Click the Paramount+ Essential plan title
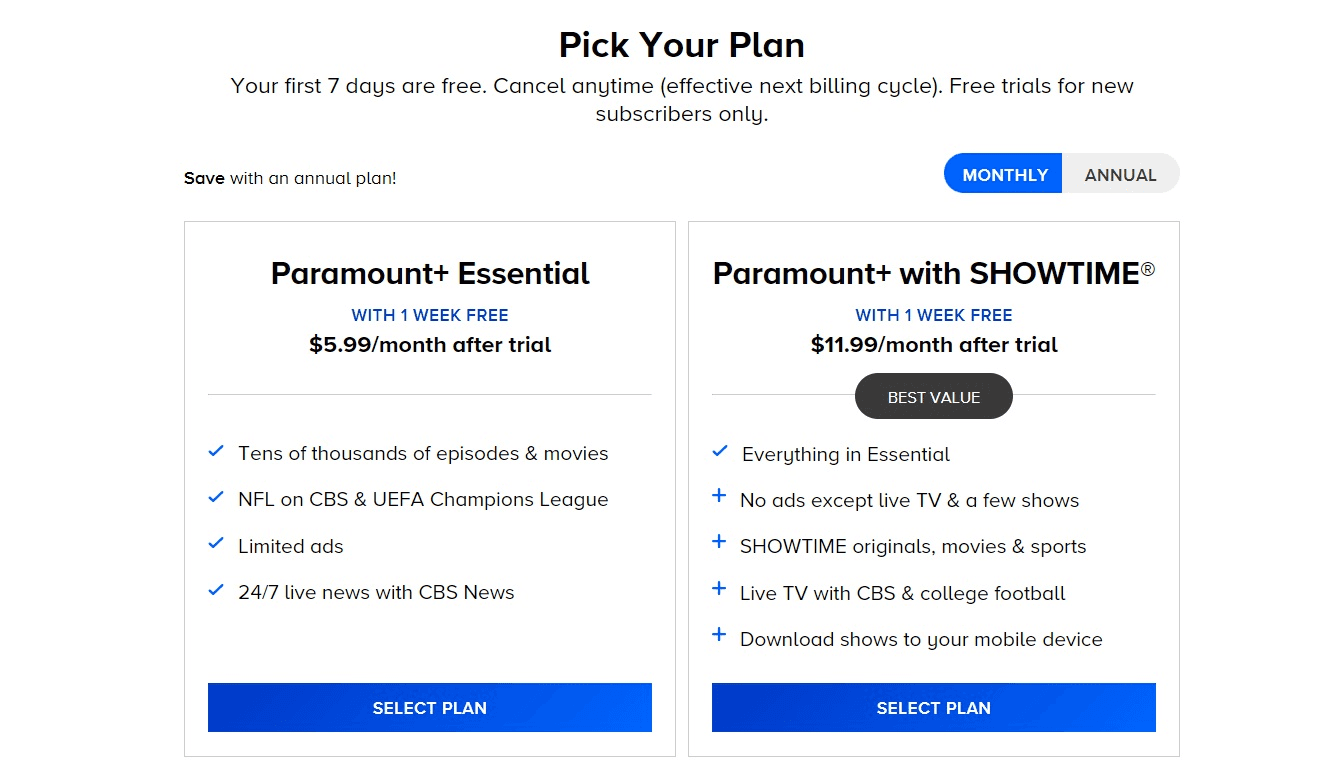 [x=430, y=274]
